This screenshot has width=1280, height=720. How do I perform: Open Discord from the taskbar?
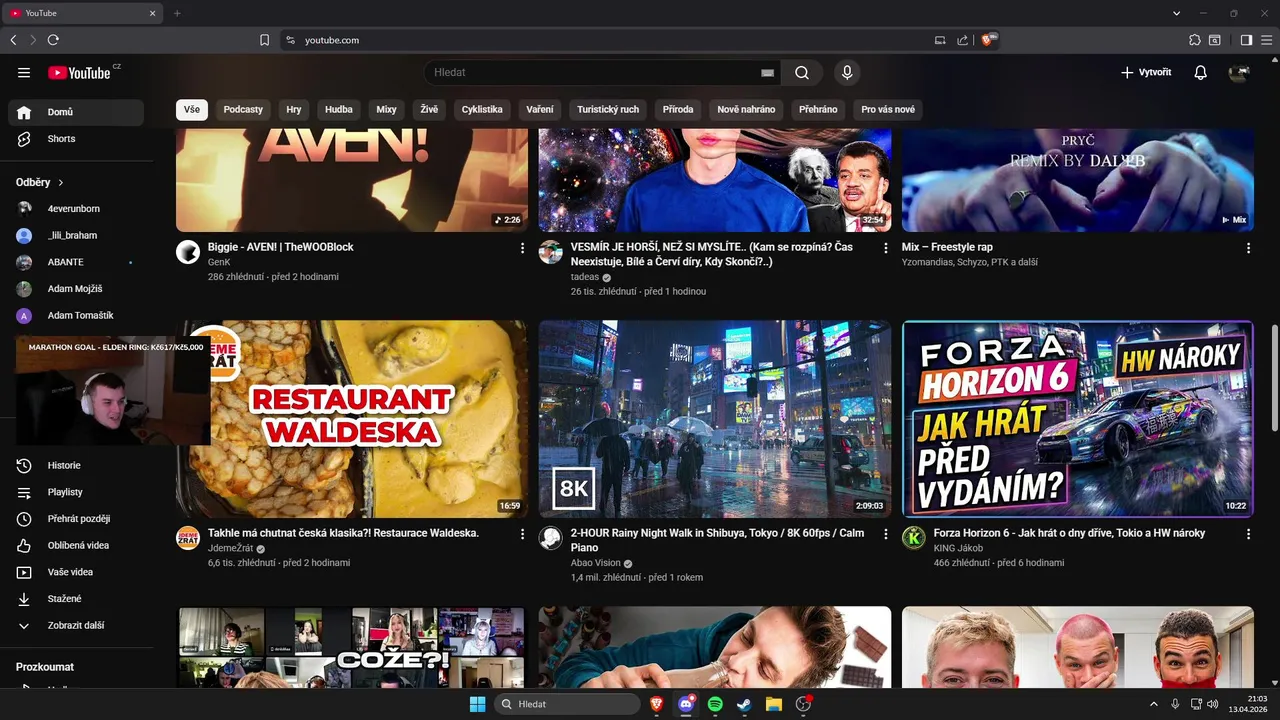click(686, 704)
